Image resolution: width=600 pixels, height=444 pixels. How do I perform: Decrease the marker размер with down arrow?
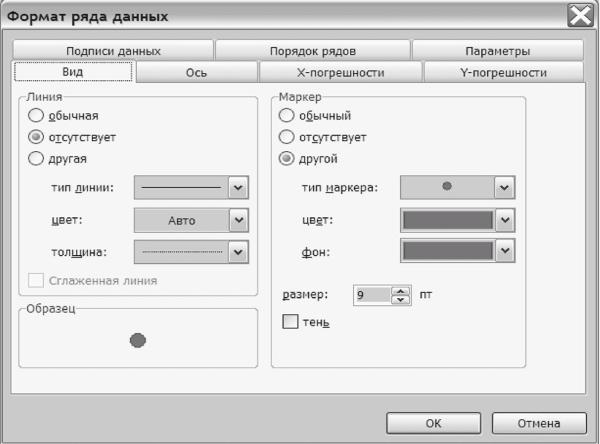tap(401, 299)
